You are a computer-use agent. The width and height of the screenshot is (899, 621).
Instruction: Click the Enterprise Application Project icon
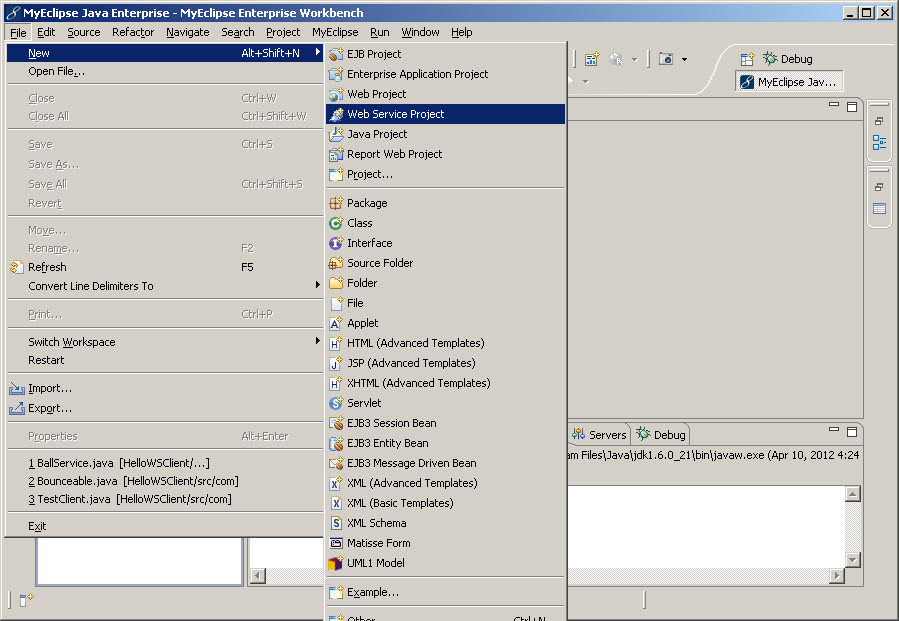click(336, 74)
